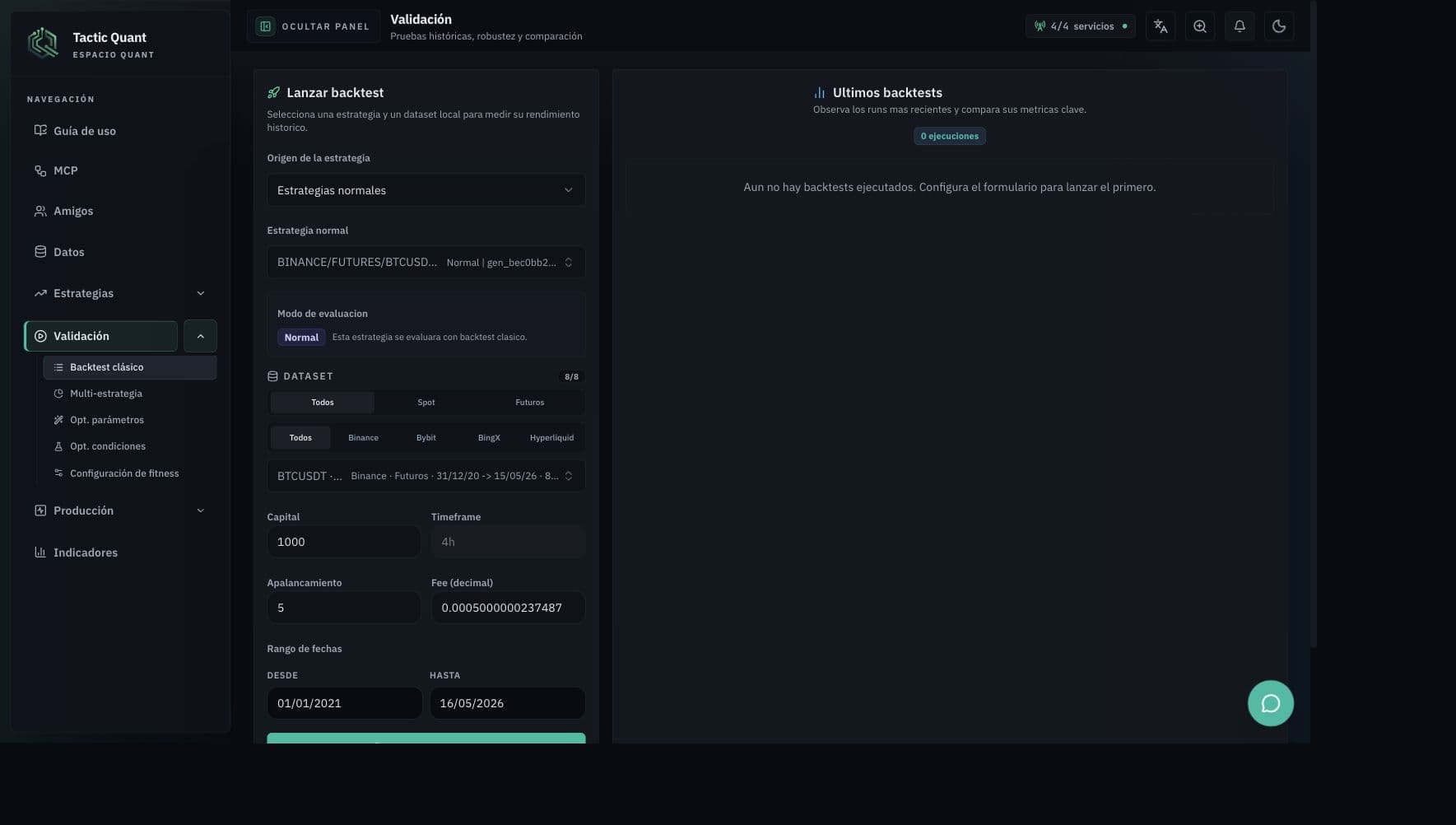This screenshot has height=825, width=1456.
Task: Click the Dataset database icon
Action: (272, 376)
